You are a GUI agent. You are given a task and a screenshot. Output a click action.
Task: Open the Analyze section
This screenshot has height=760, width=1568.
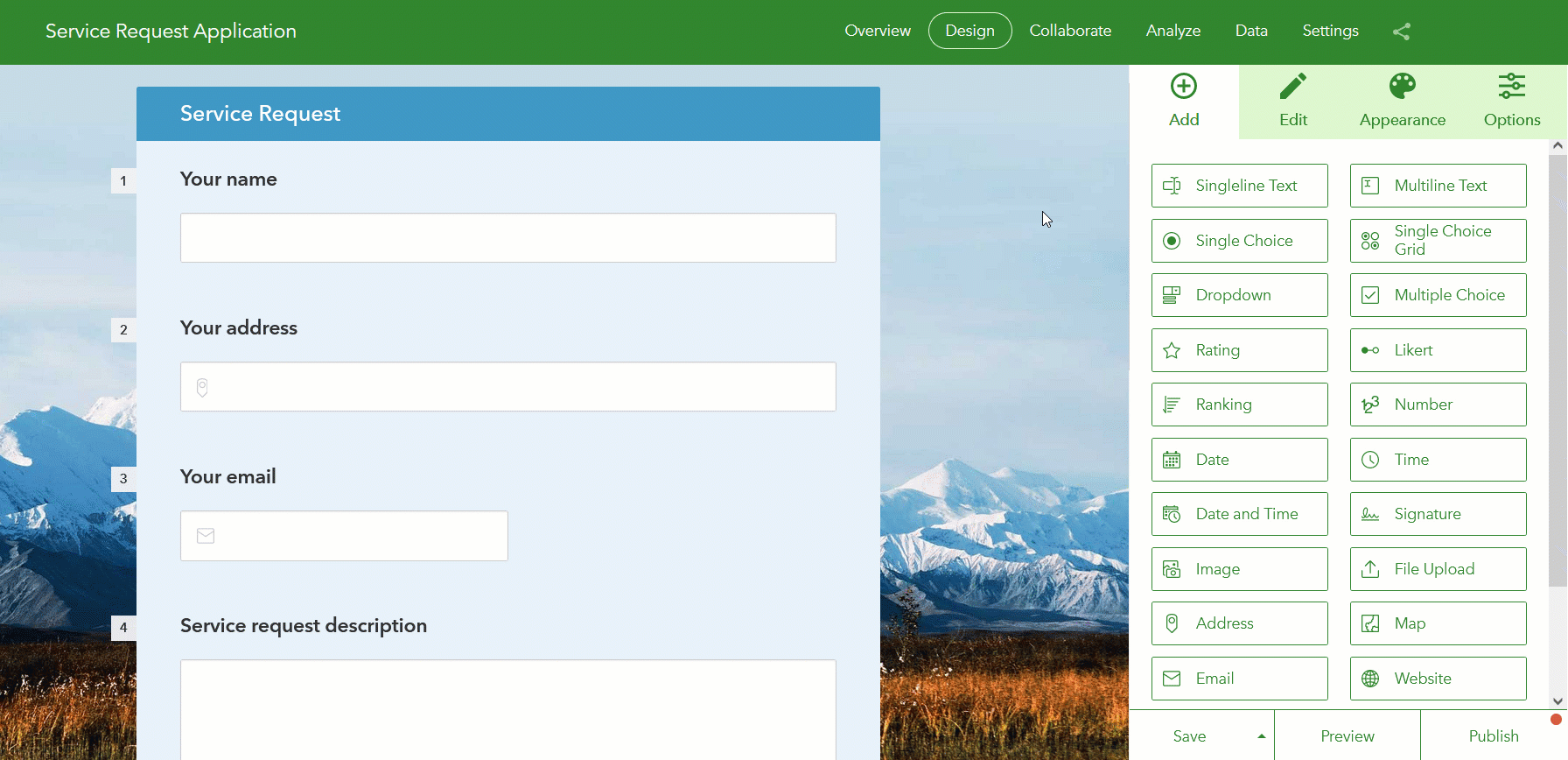click(1173, 31)
